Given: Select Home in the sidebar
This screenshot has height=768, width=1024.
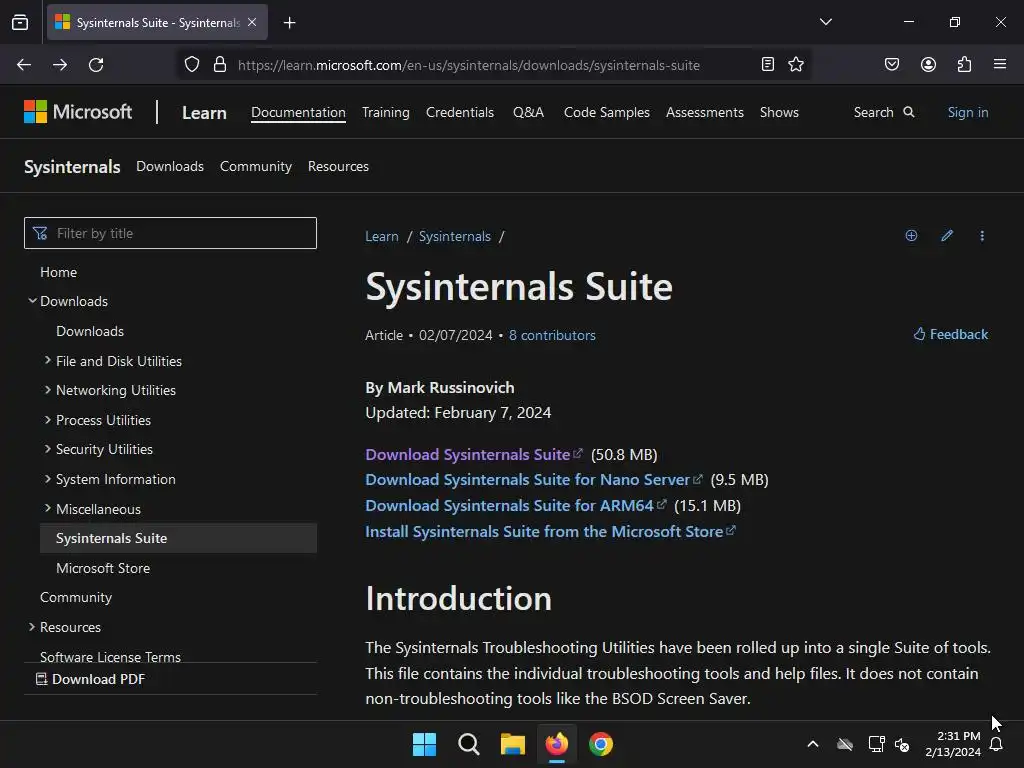Looking at the screenshot, I should (x=59, y=272).
